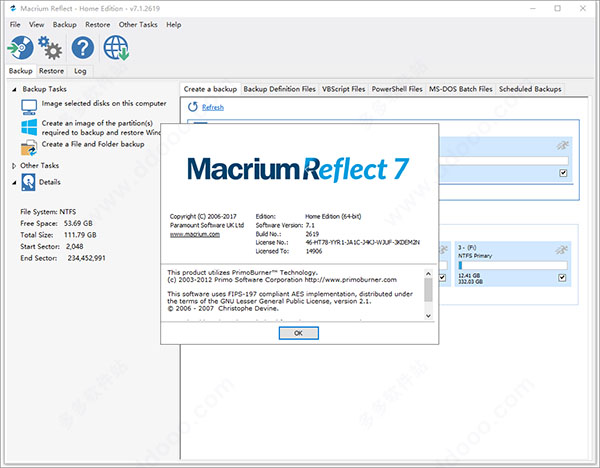600x468 pixels.
Task: Open the Backup menu in menu bar
Action: (65, 24)
